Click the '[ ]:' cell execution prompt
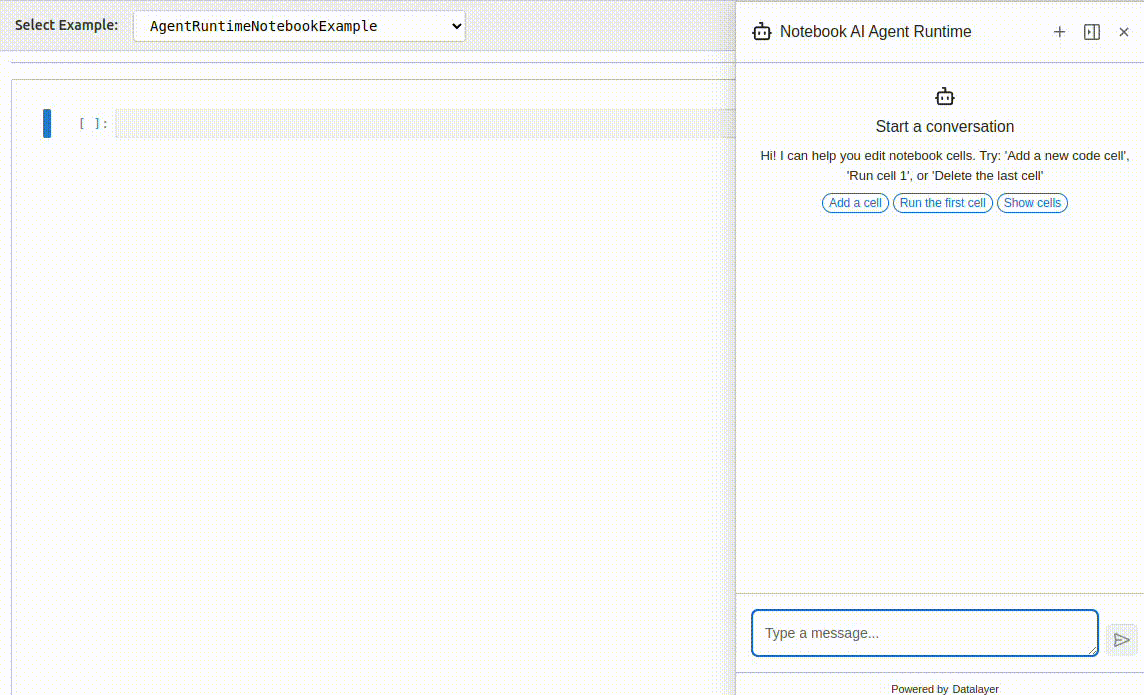 tap(93, 124)
